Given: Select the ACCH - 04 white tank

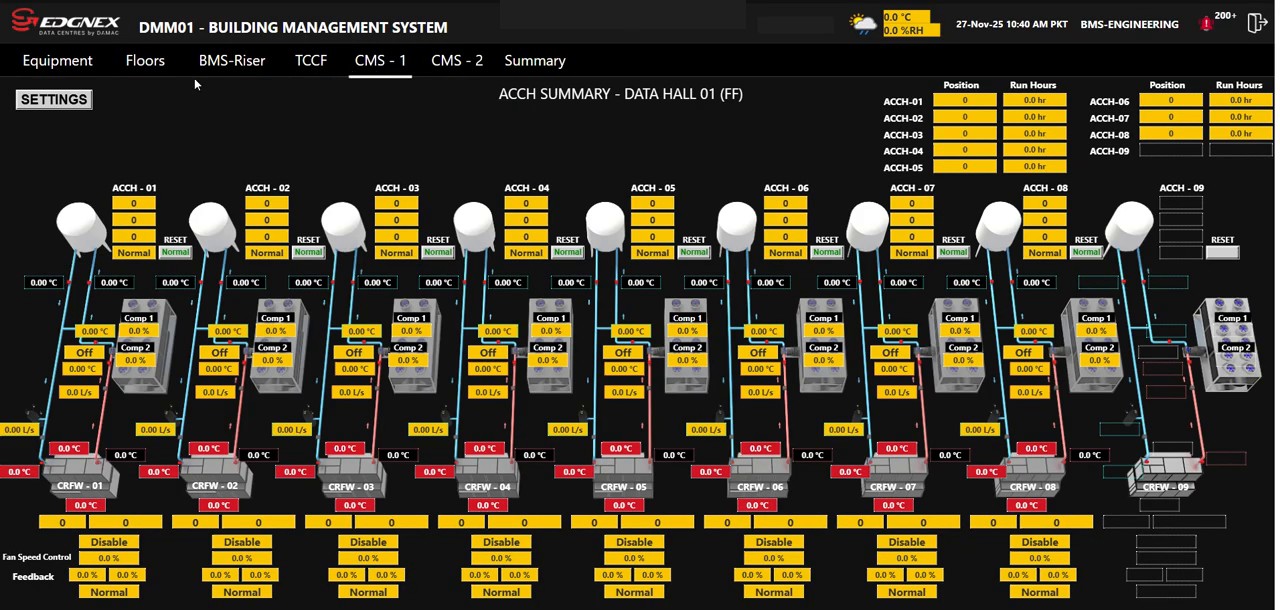Looking at the screenshot, I should tap(474, 227).
